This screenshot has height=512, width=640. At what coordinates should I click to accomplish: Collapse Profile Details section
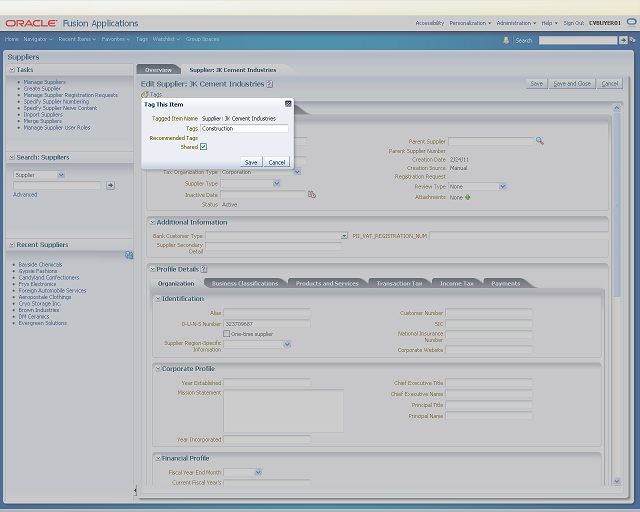click(x=153, y=269)
